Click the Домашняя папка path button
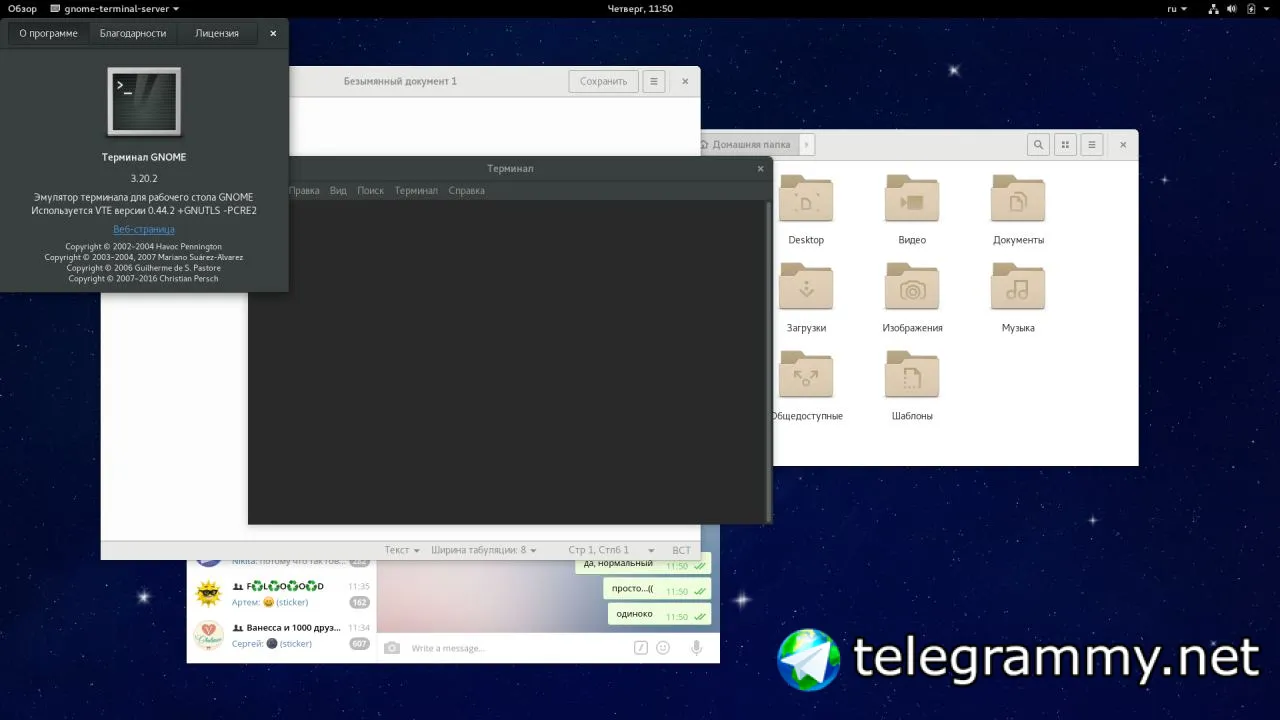The width and height of the screenshot is (1280, 720). [x=750, y=145]
